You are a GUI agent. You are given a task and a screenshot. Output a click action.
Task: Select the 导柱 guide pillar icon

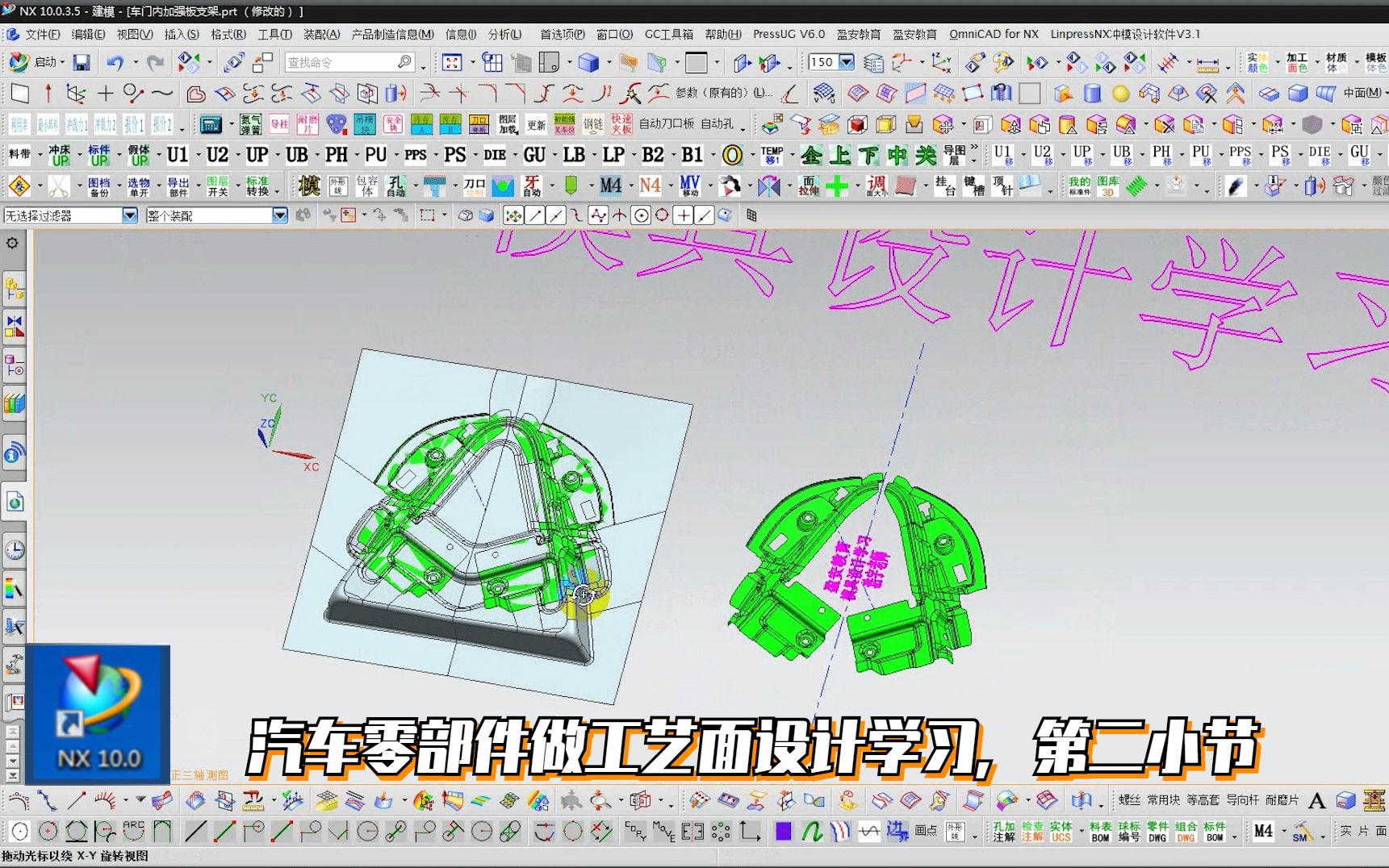(278, 125)
